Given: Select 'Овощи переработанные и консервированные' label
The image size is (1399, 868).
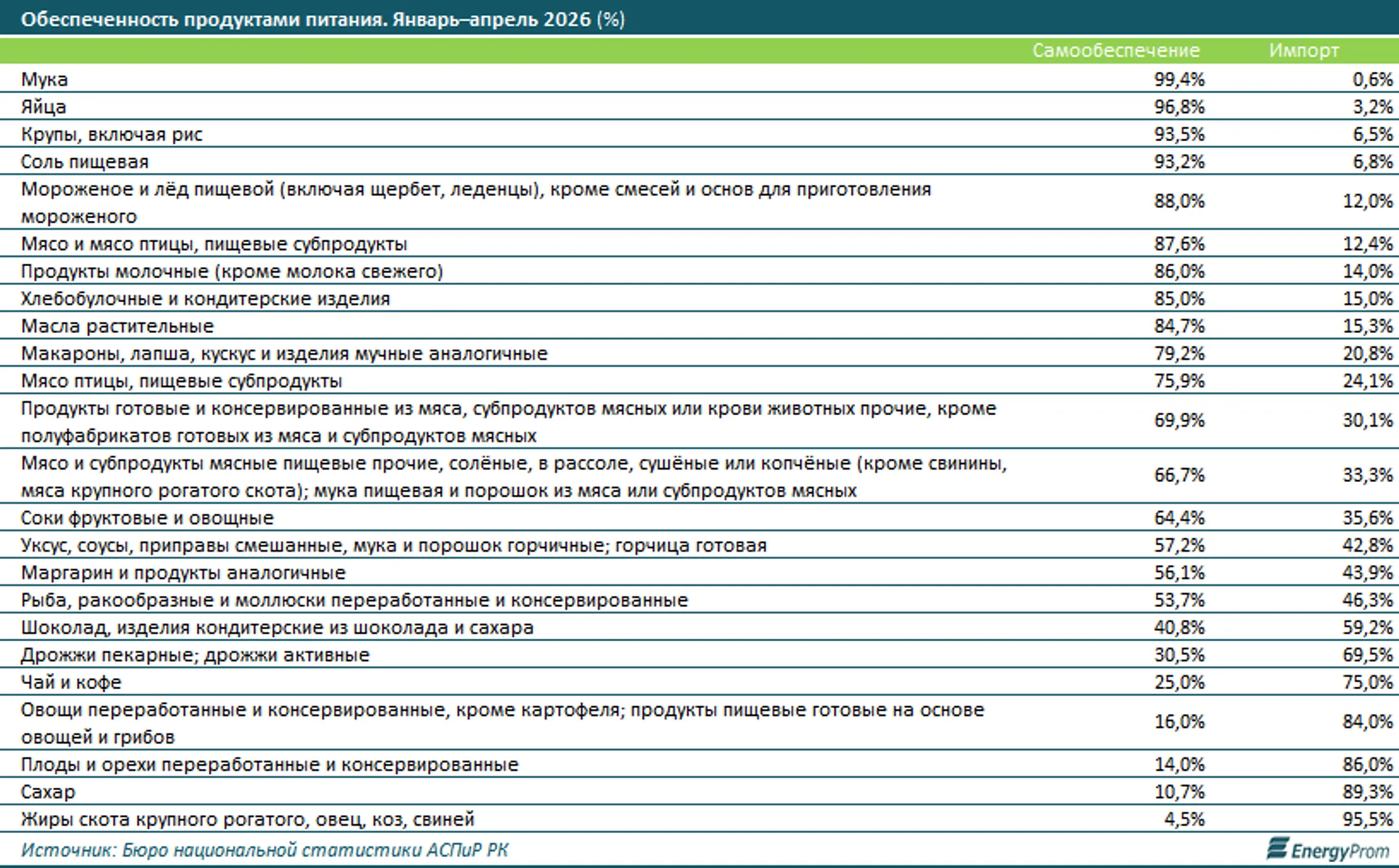Looking at the screenshot, I should (x=503, y=723).
